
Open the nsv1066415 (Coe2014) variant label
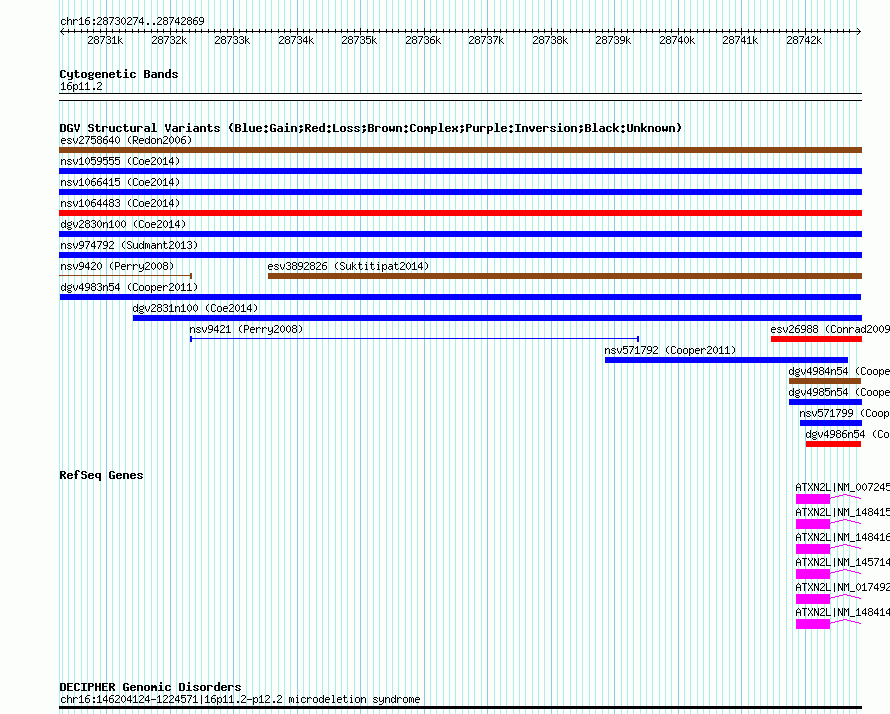120,182
